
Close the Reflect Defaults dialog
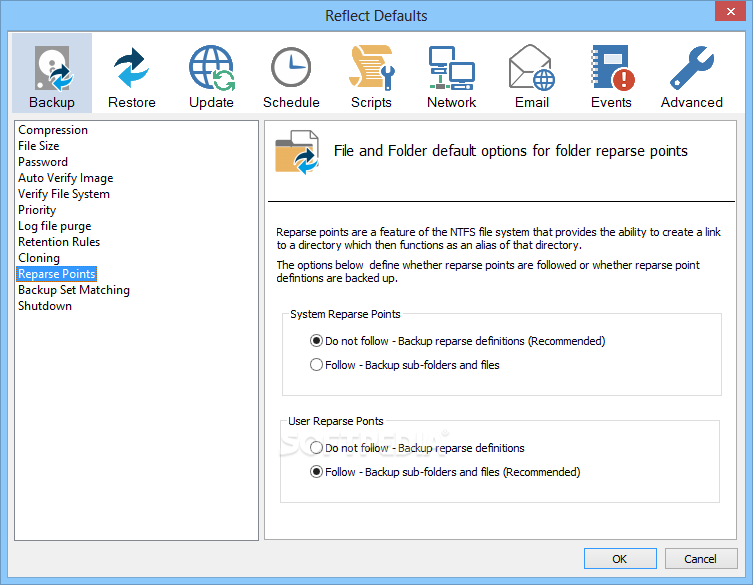[730, 12]
